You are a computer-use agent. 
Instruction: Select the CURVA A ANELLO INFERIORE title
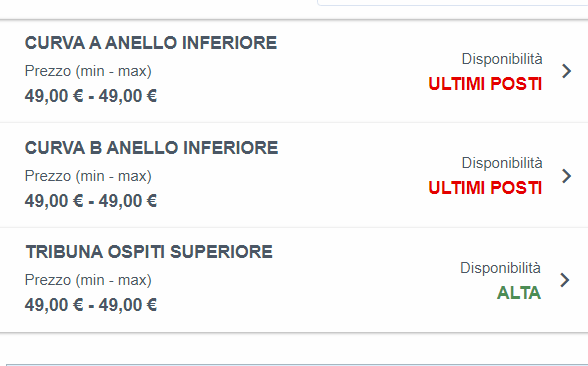pyautogui.click(x=151, y=43)
